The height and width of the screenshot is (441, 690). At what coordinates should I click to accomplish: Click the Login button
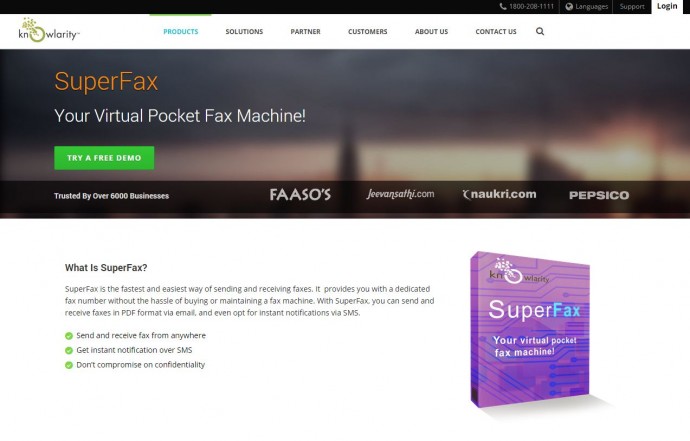coord(667,6)
